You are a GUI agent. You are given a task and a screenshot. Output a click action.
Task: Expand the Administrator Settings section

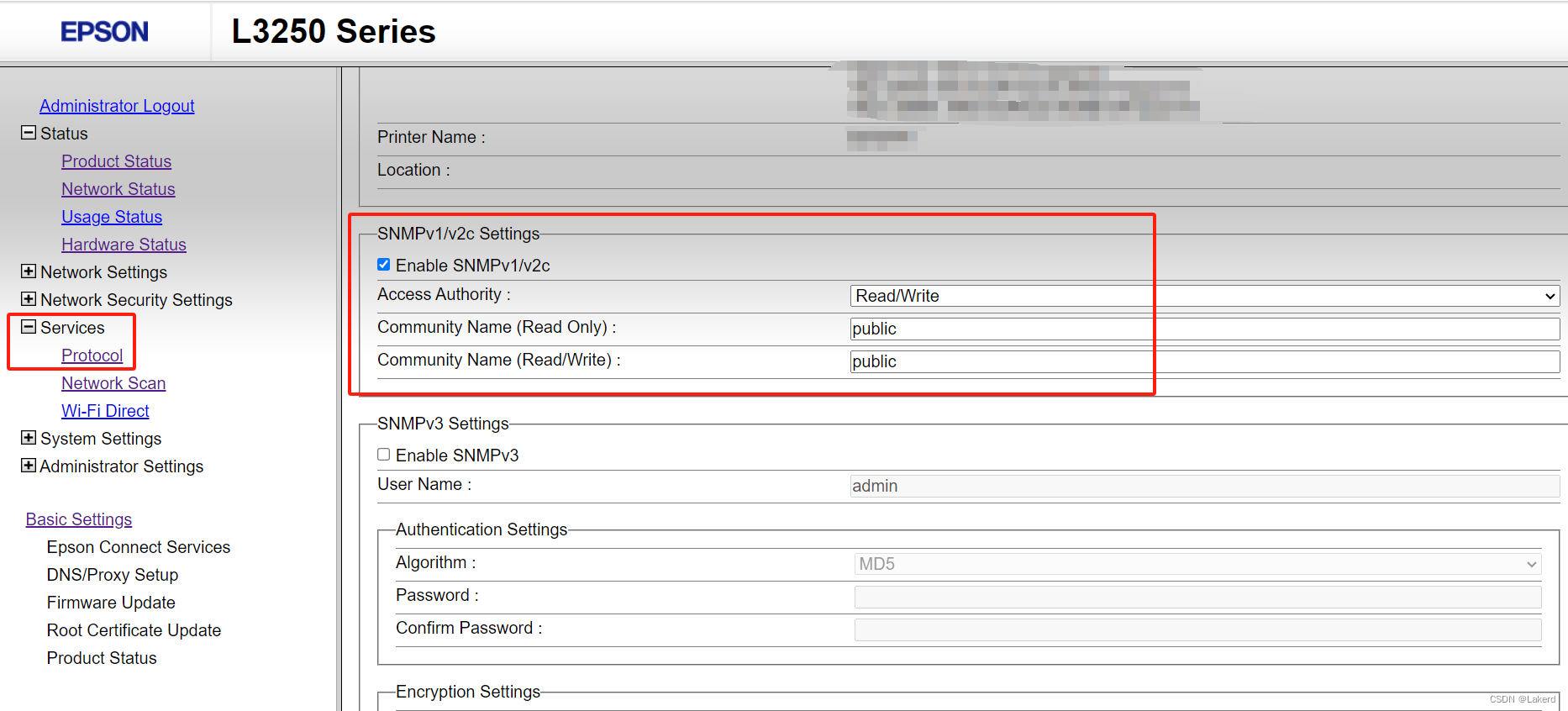pos(29,466)
